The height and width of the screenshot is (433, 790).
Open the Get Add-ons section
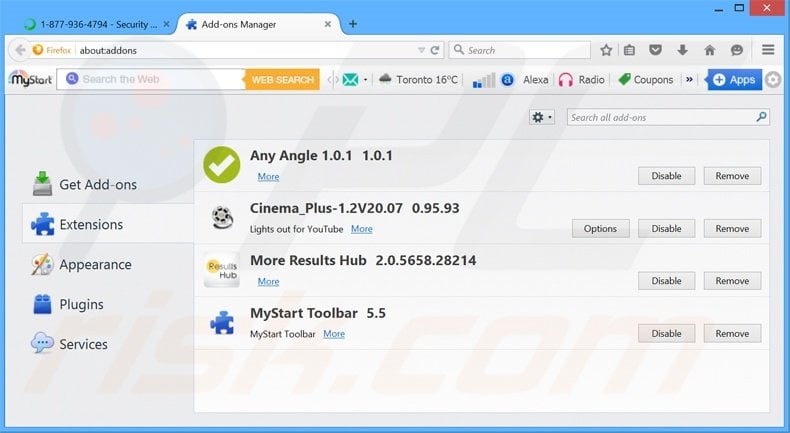tap(85, 184)
